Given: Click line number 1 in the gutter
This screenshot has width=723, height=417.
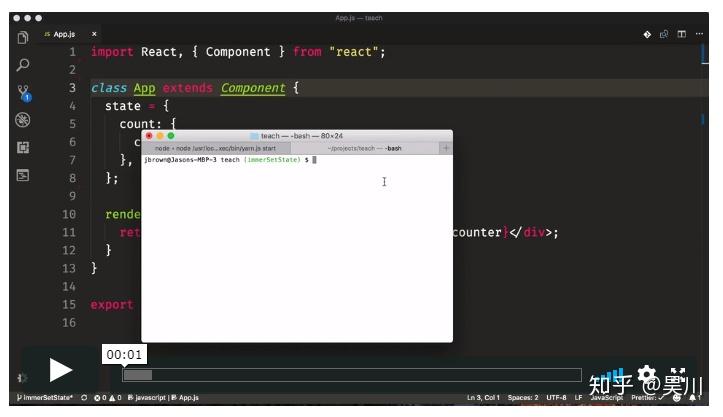Looking at the screenshot, I should click(72, 52).
